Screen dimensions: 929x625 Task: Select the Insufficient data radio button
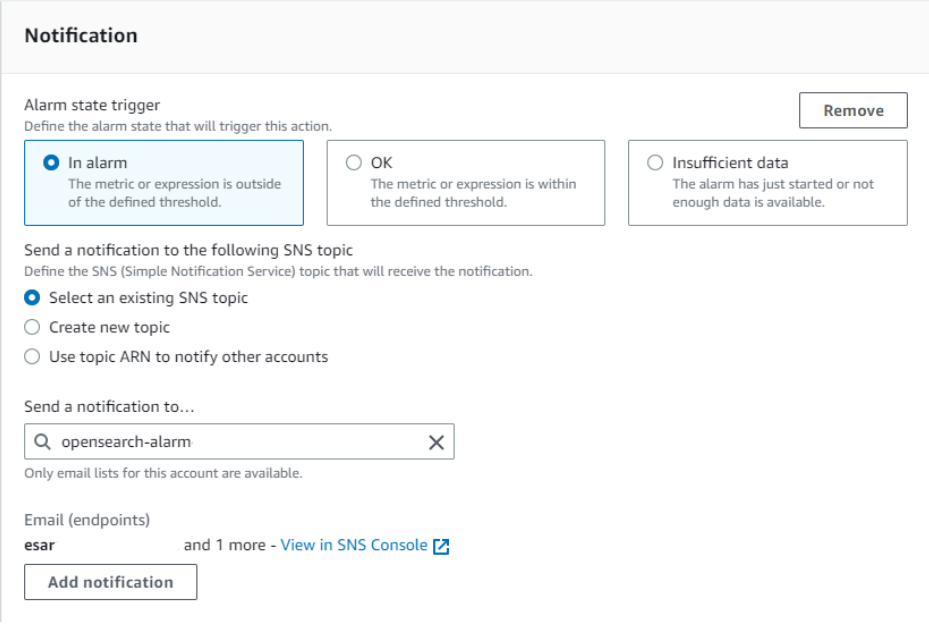tap(655, 162)
